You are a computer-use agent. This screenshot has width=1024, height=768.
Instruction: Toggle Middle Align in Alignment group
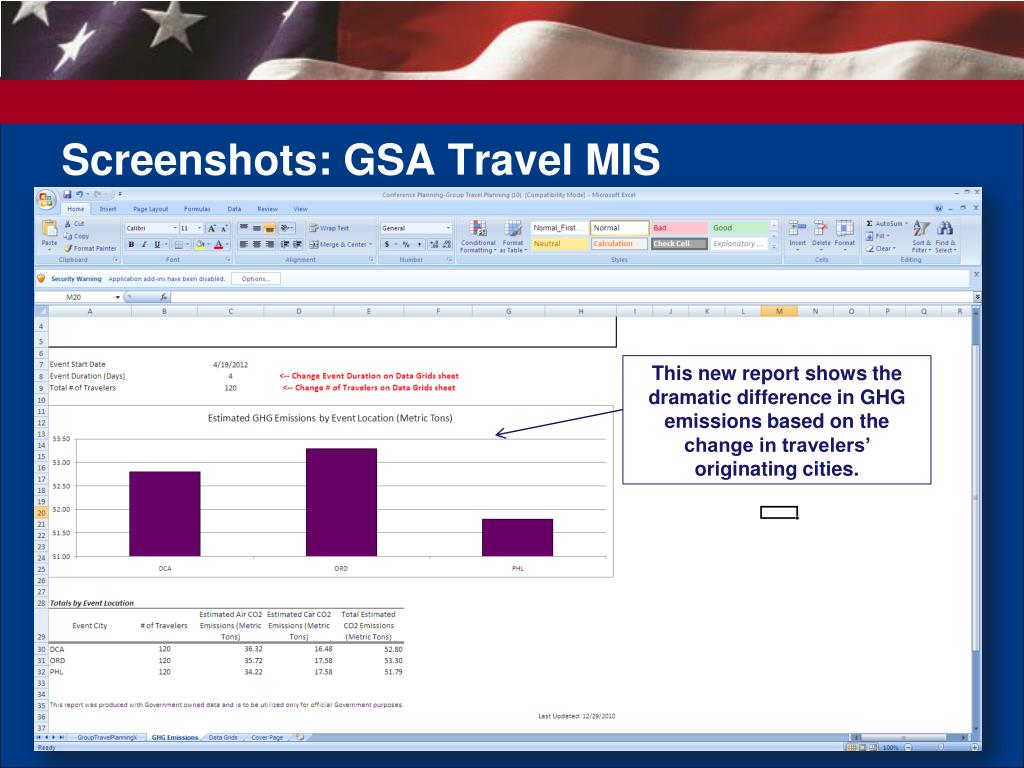pyautogui.click(x=257, y=228)
